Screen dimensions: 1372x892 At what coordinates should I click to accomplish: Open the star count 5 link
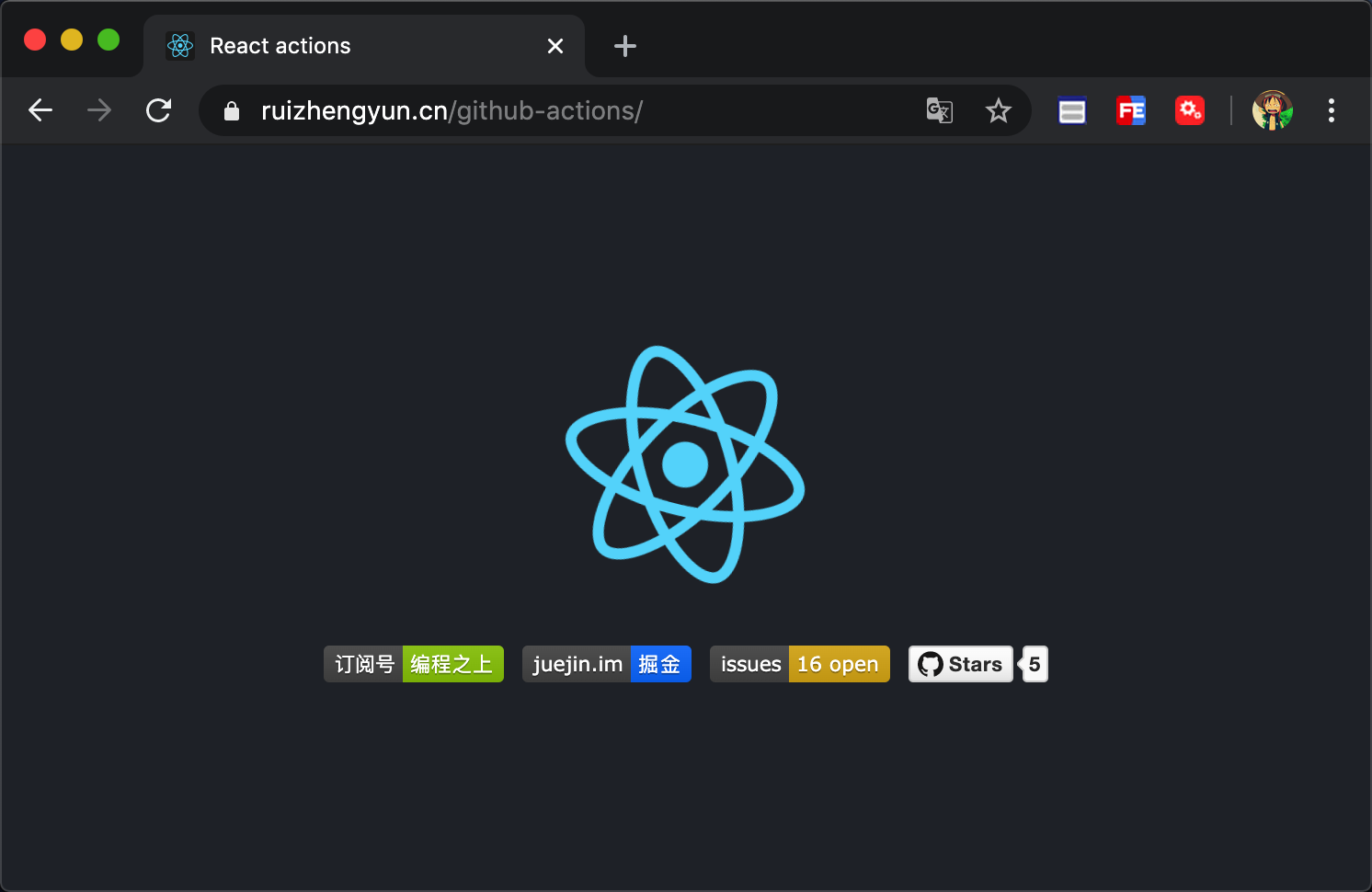tap(1035, 664)
